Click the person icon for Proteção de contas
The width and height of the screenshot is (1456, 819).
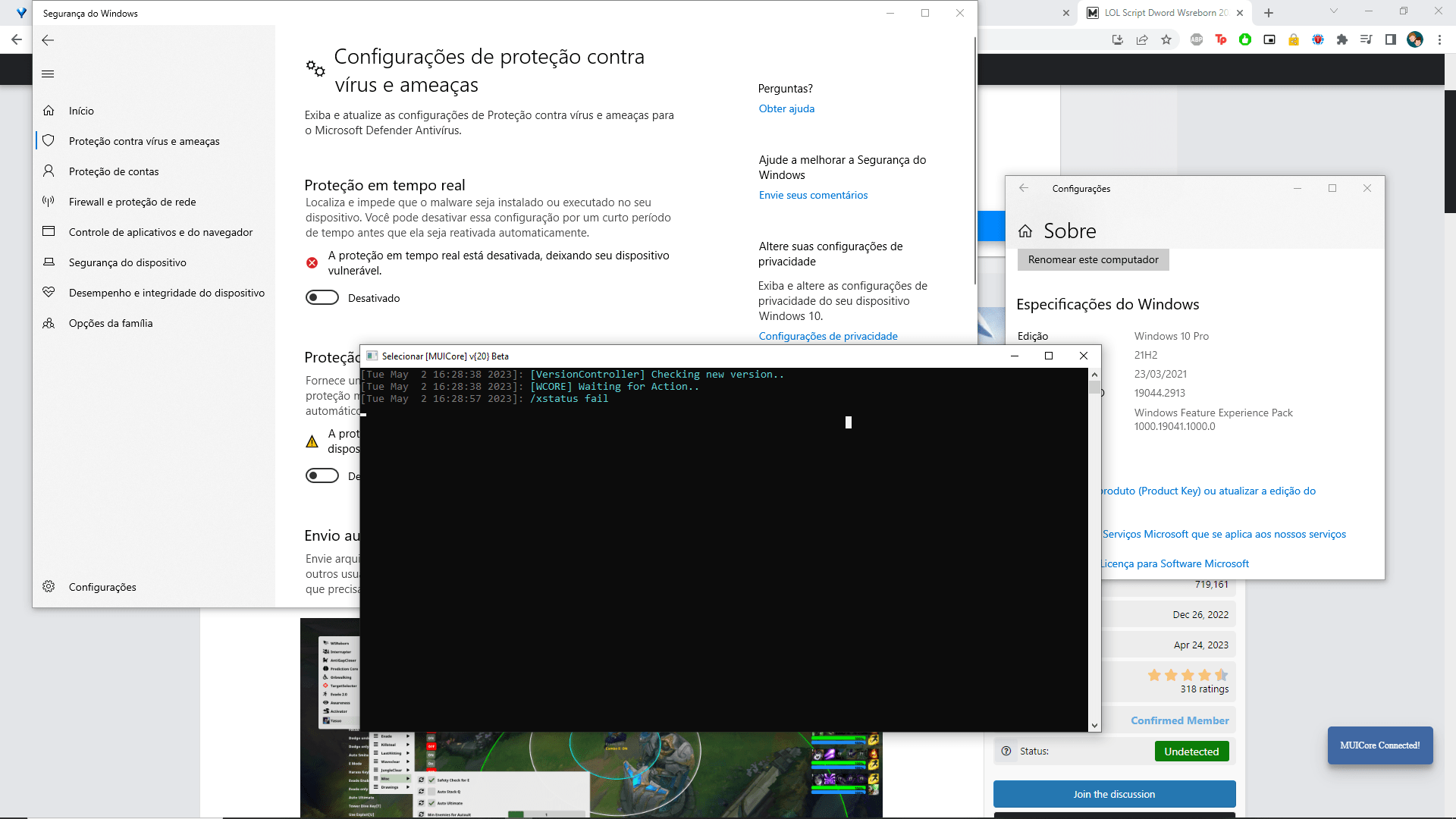coord(49,171)
